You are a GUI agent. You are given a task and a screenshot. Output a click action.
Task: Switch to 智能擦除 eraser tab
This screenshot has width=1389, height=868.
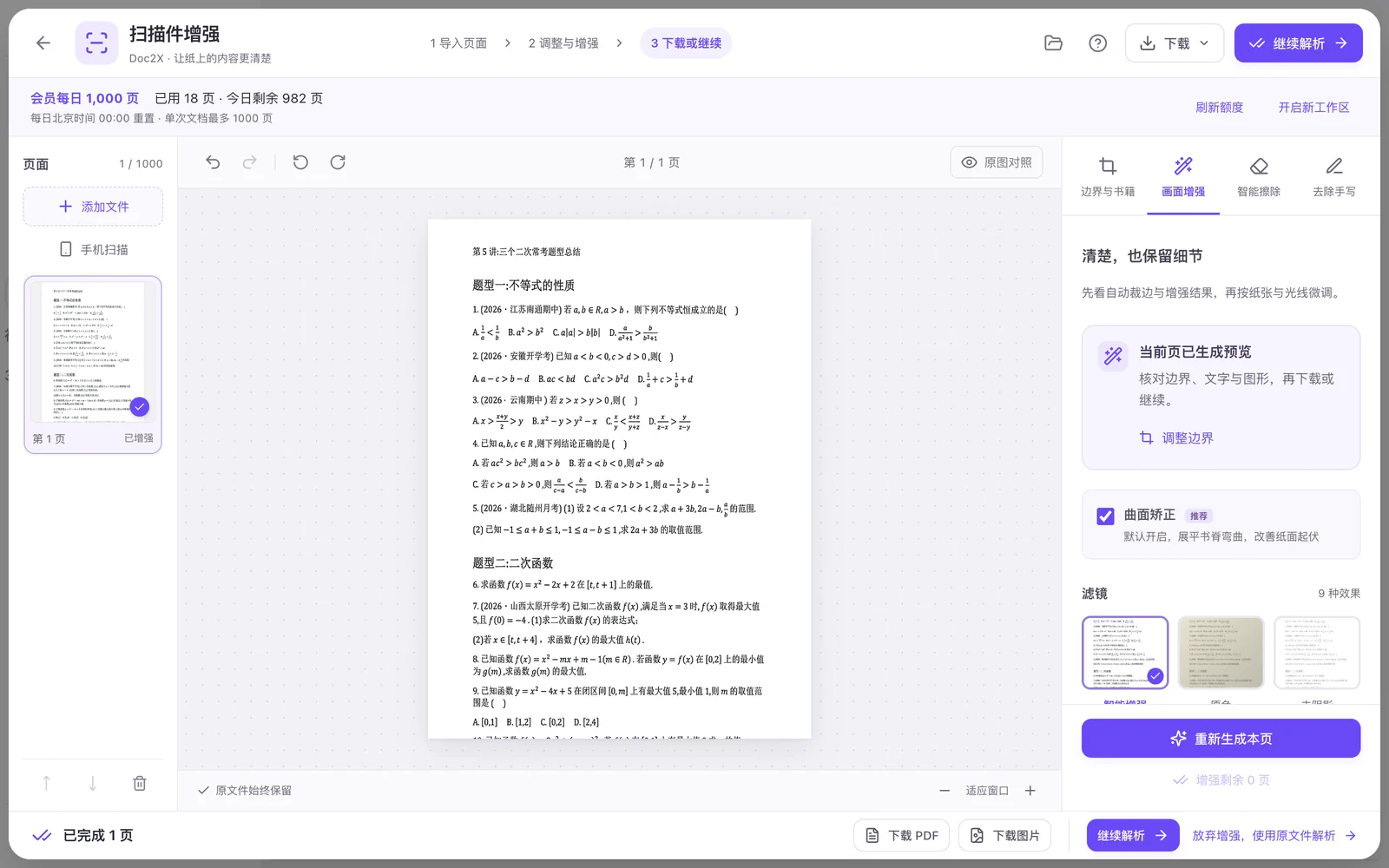pos(1259,177)
